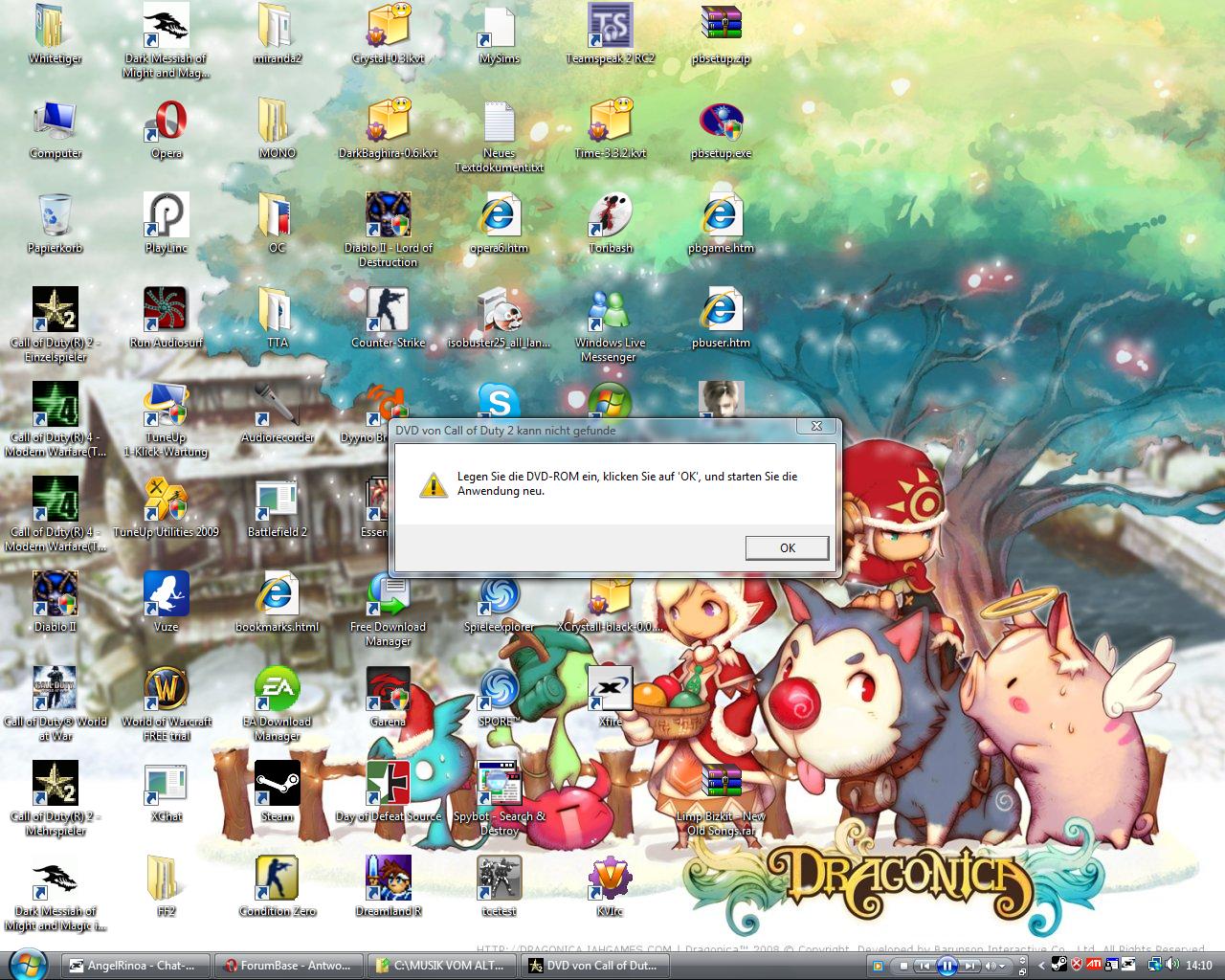1225x980 pixels.
Task: Open the system volume tray icon
Action: 1173,965
